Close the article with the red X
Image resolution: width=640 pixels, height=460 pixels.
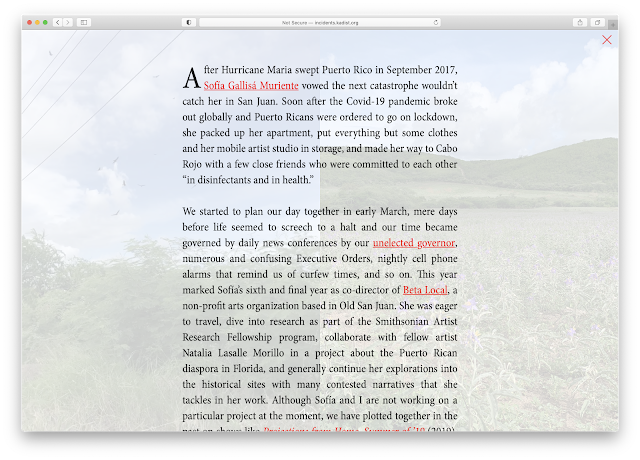click(607, 40)
